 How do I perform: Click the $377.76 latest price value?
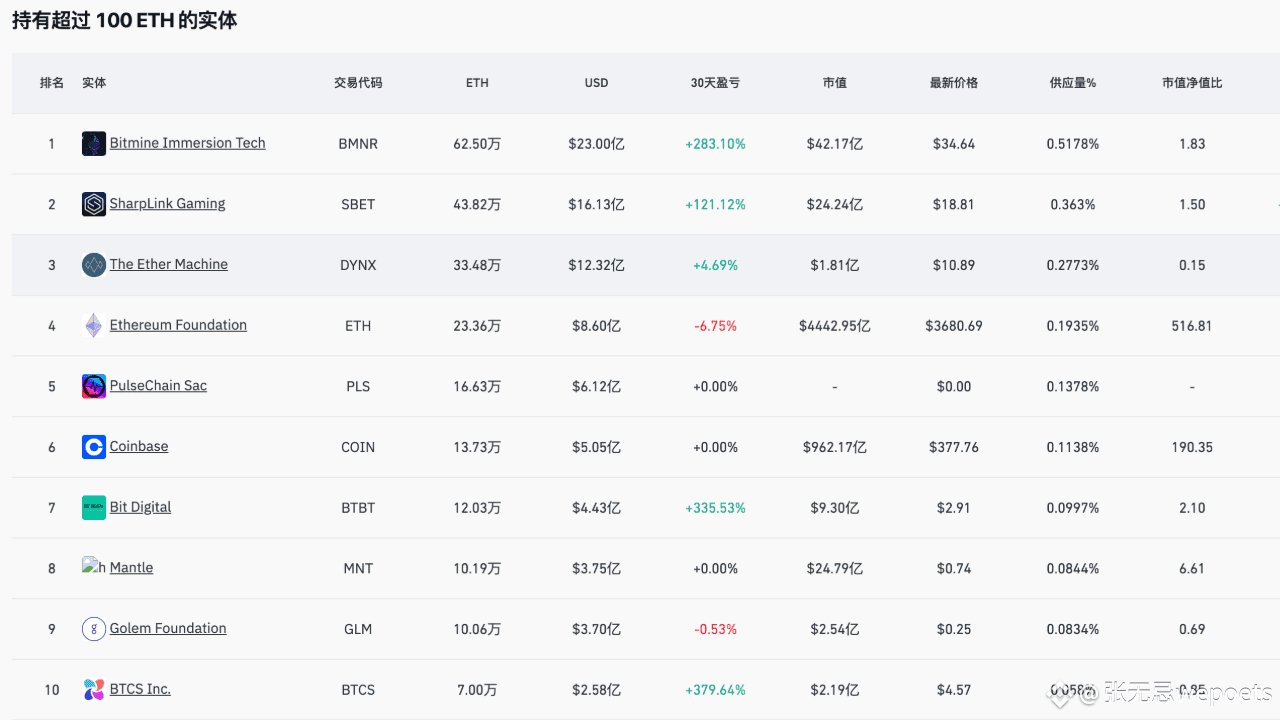(x=954, y=447)
